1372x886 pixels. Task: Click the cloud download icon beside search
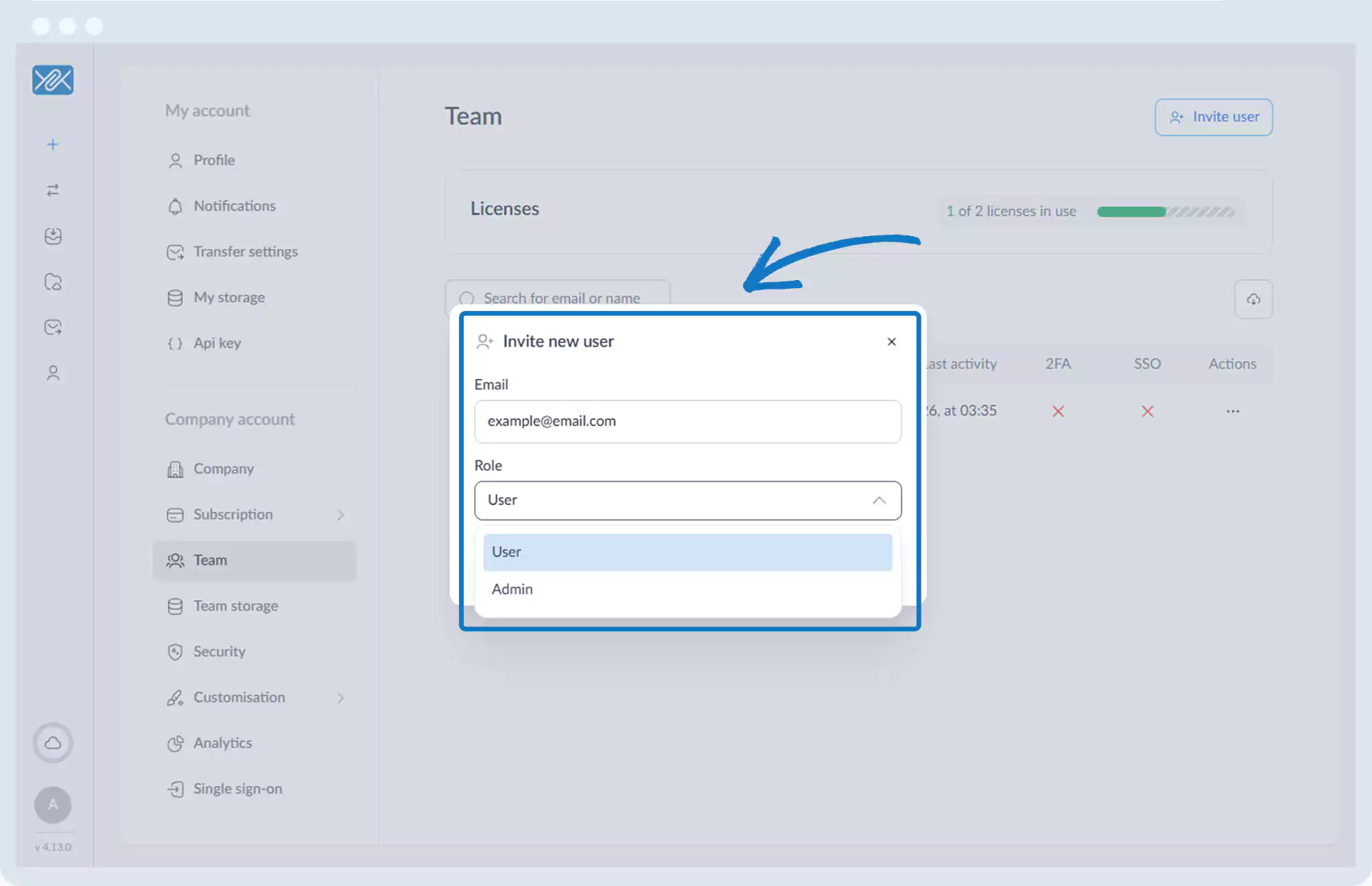pyautogui.click(x=1253, y=299)
